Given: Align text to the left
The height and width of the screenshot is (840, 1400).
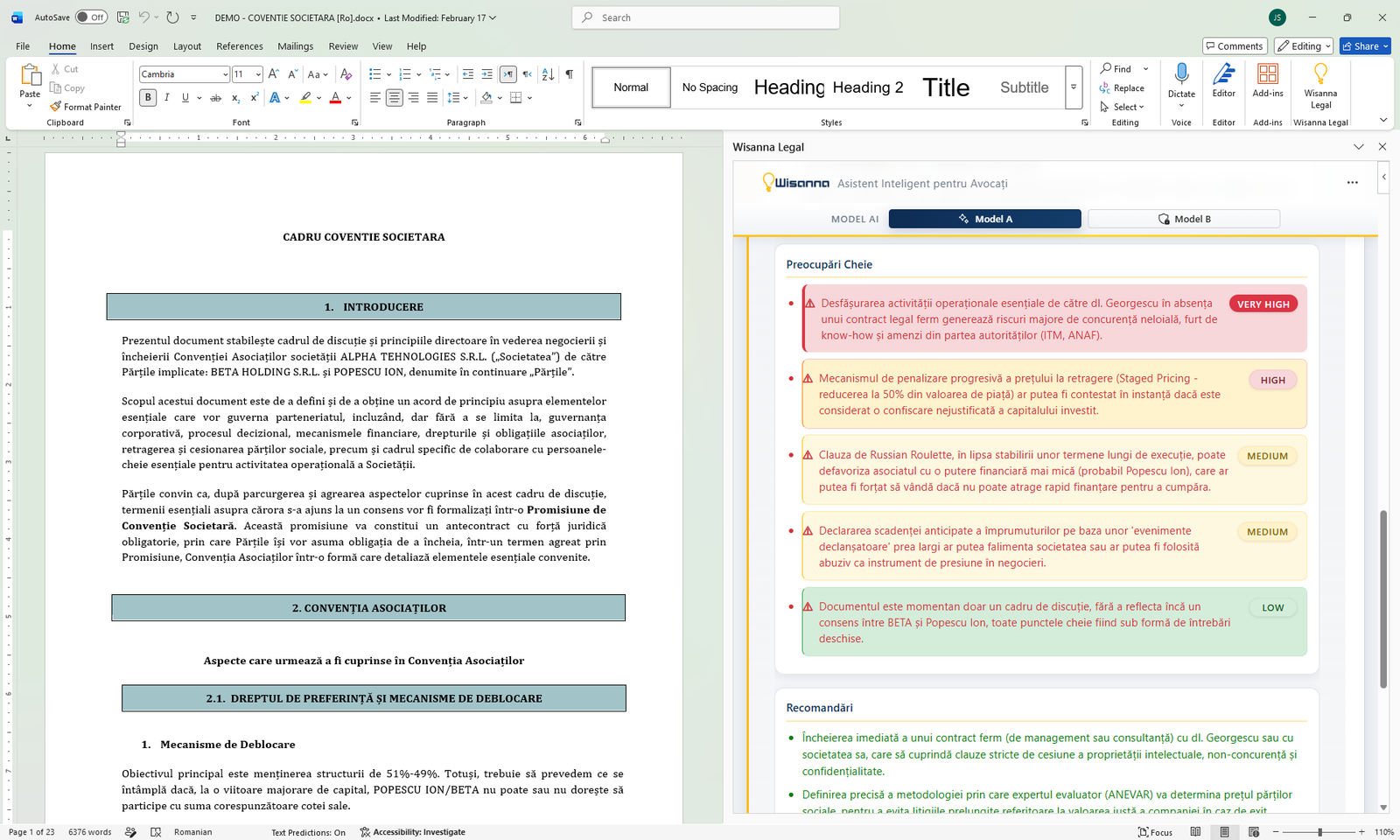Looking at the screenshot, I should pyautogui.click(x=375, y=98).
